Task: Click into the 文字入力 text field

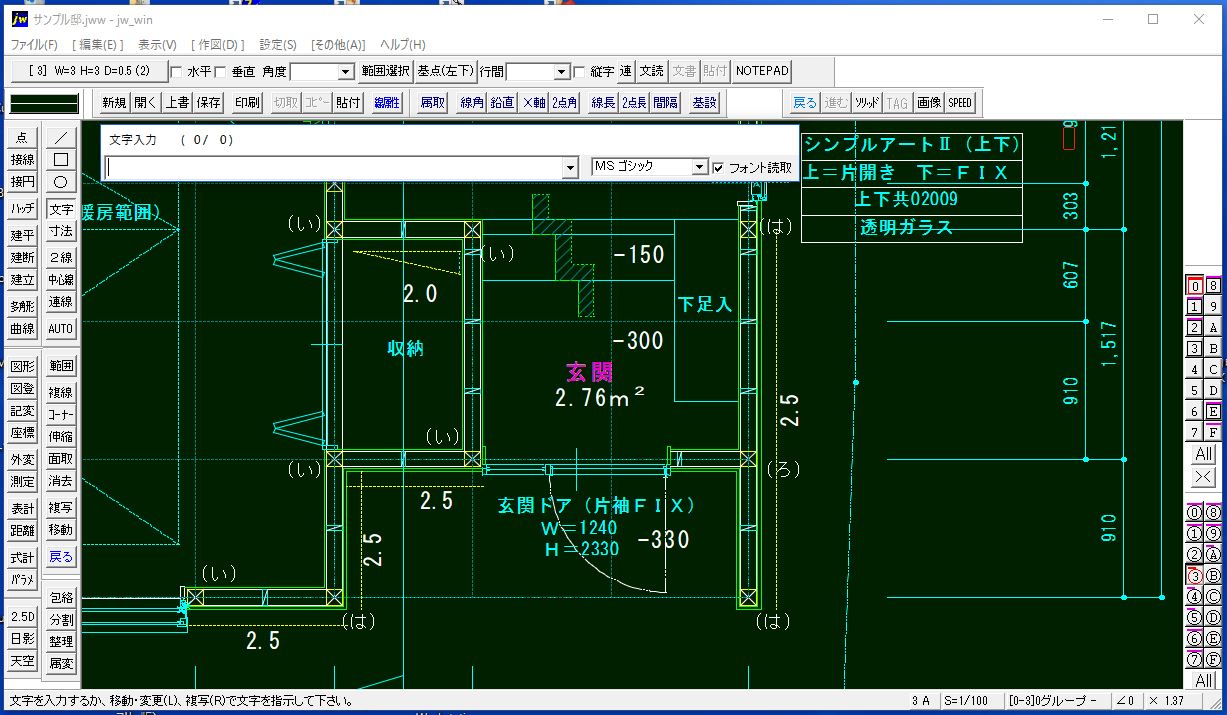Action: click(334, 167)
